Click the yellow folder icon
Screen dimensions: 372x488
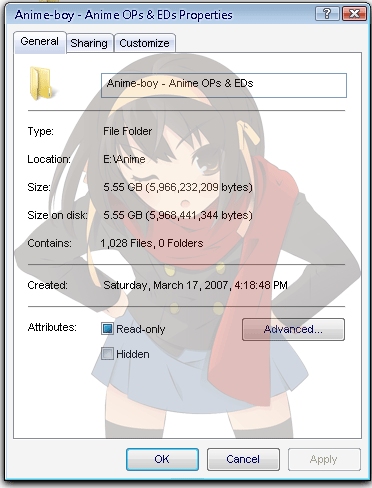click(41, 83)
